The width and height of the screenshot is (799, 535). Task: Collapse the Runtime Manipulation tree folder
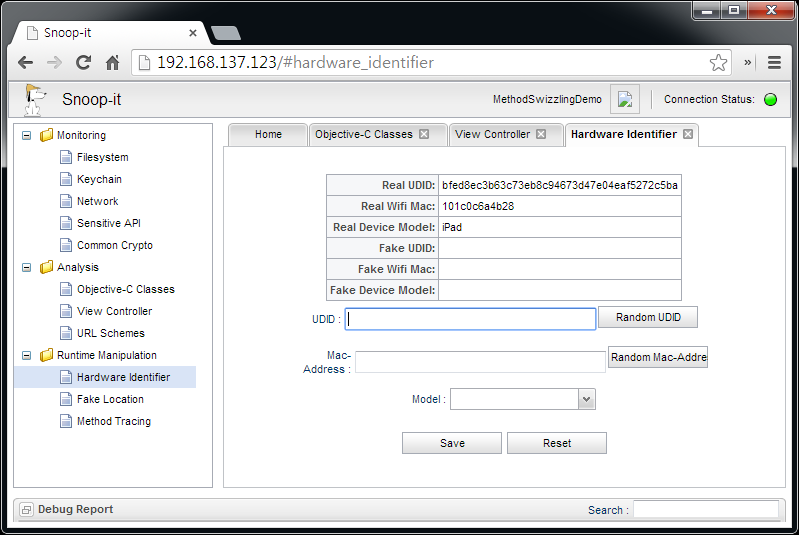click(27, 355)
